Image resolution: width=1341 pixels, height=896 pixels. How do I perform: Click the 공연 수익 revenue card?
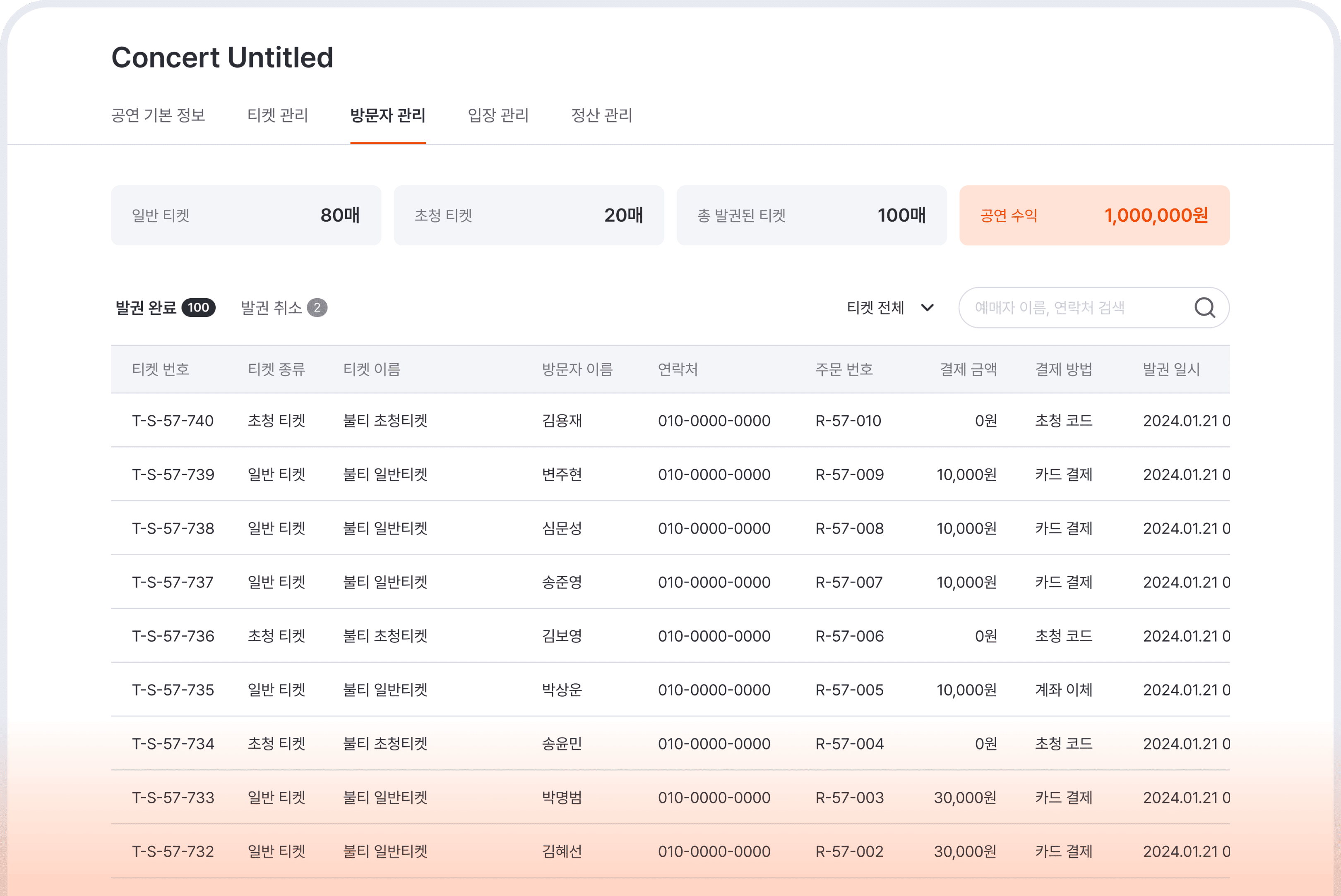1093,215
